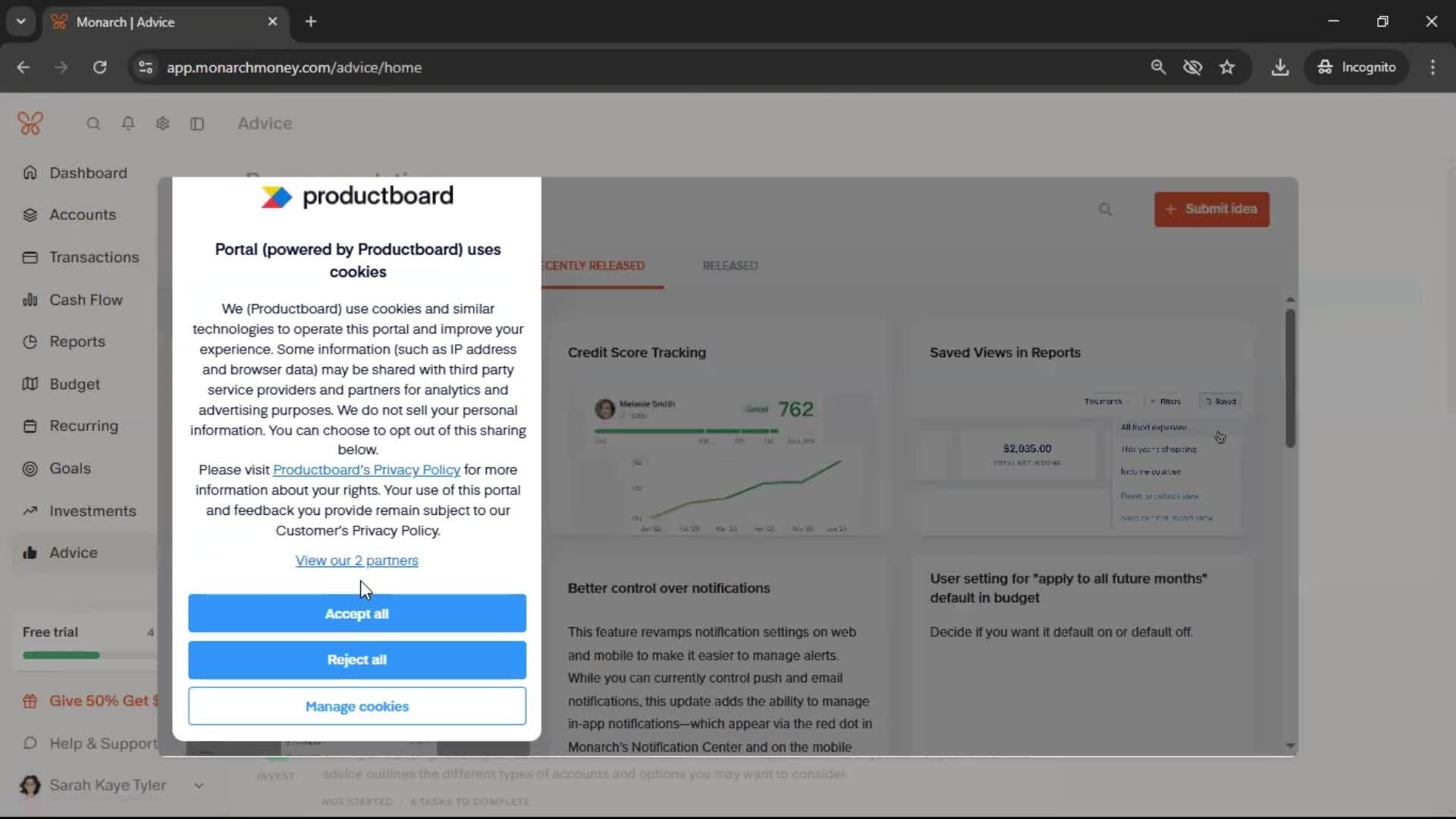Viewport: 1456px width, 819px height.
Task: Click the Manage cookies button
Action: [357, 707]
